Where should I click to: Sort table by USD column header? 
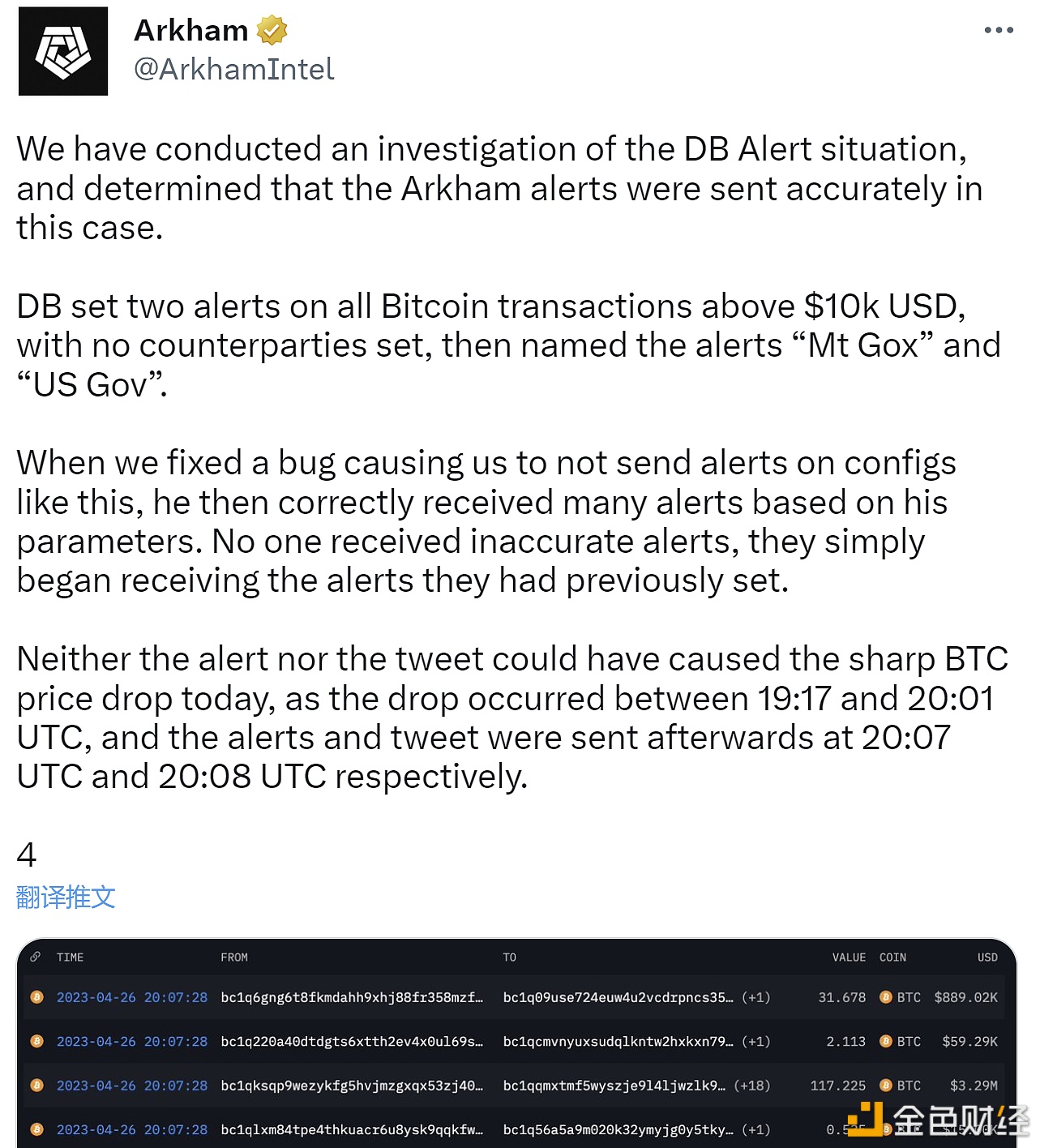987,957
